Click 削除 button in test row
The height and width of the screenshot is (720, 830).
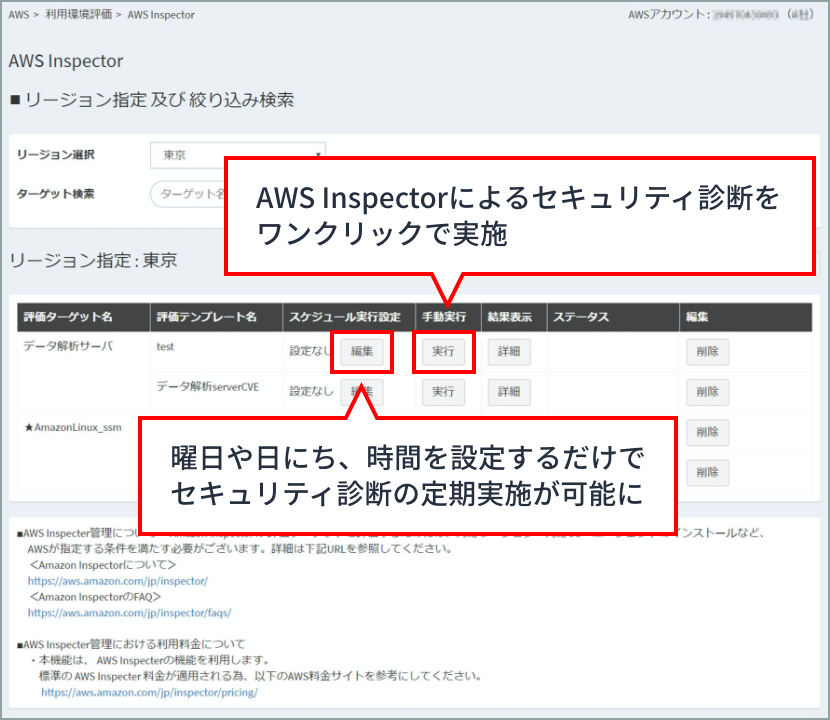pyautogui.click(x=707, y=352)
